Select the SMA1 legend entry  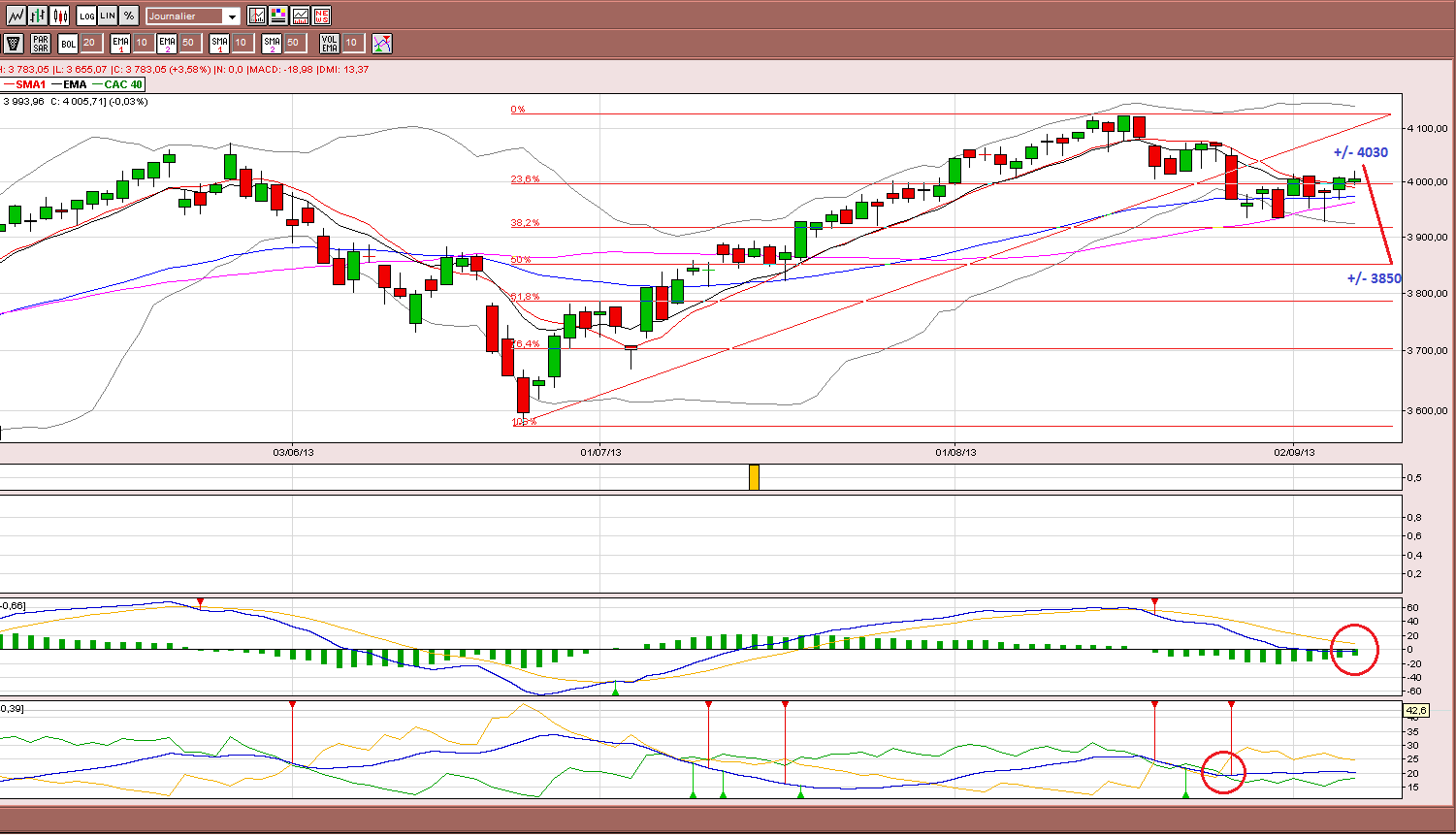[x=24, y=85]
